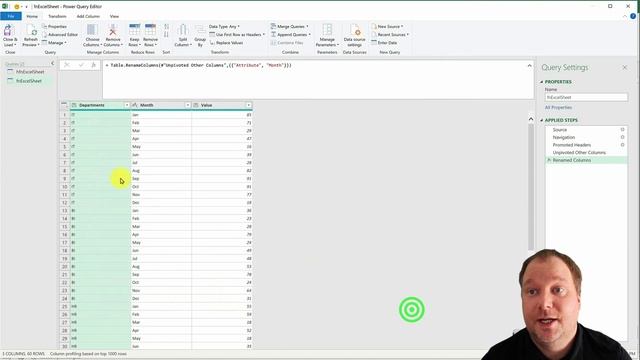Open the Merge Queries dropdown
Screen dimensions: 640x360
coord(290,27)
